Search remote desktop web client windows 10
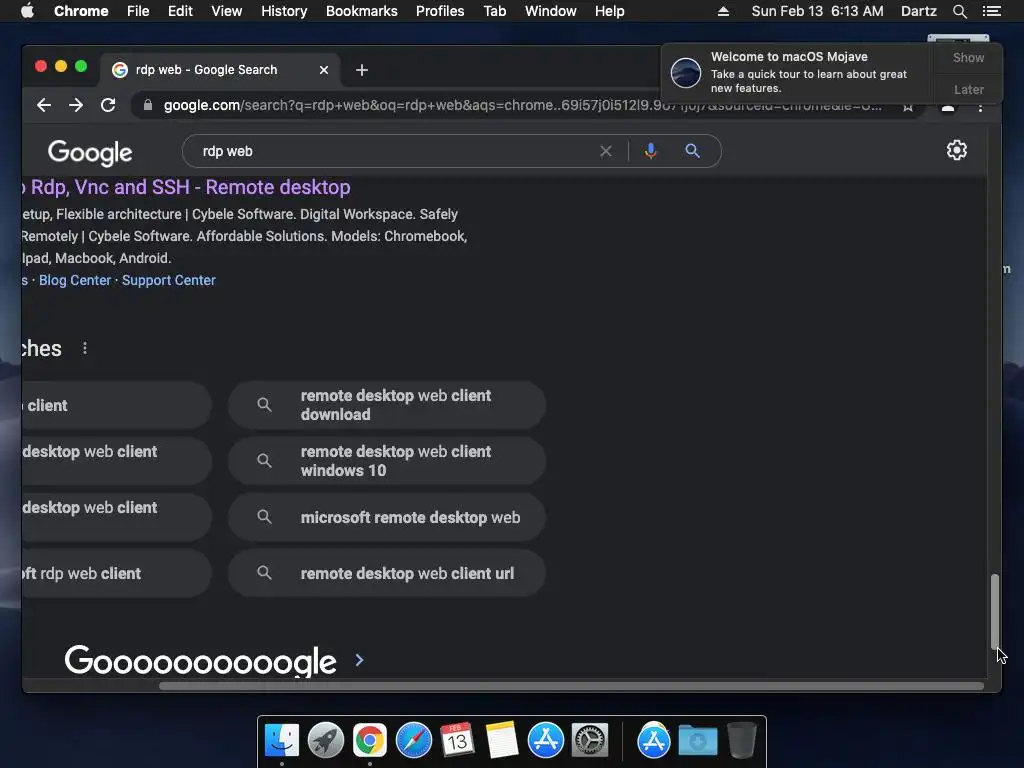 (387, 461)
